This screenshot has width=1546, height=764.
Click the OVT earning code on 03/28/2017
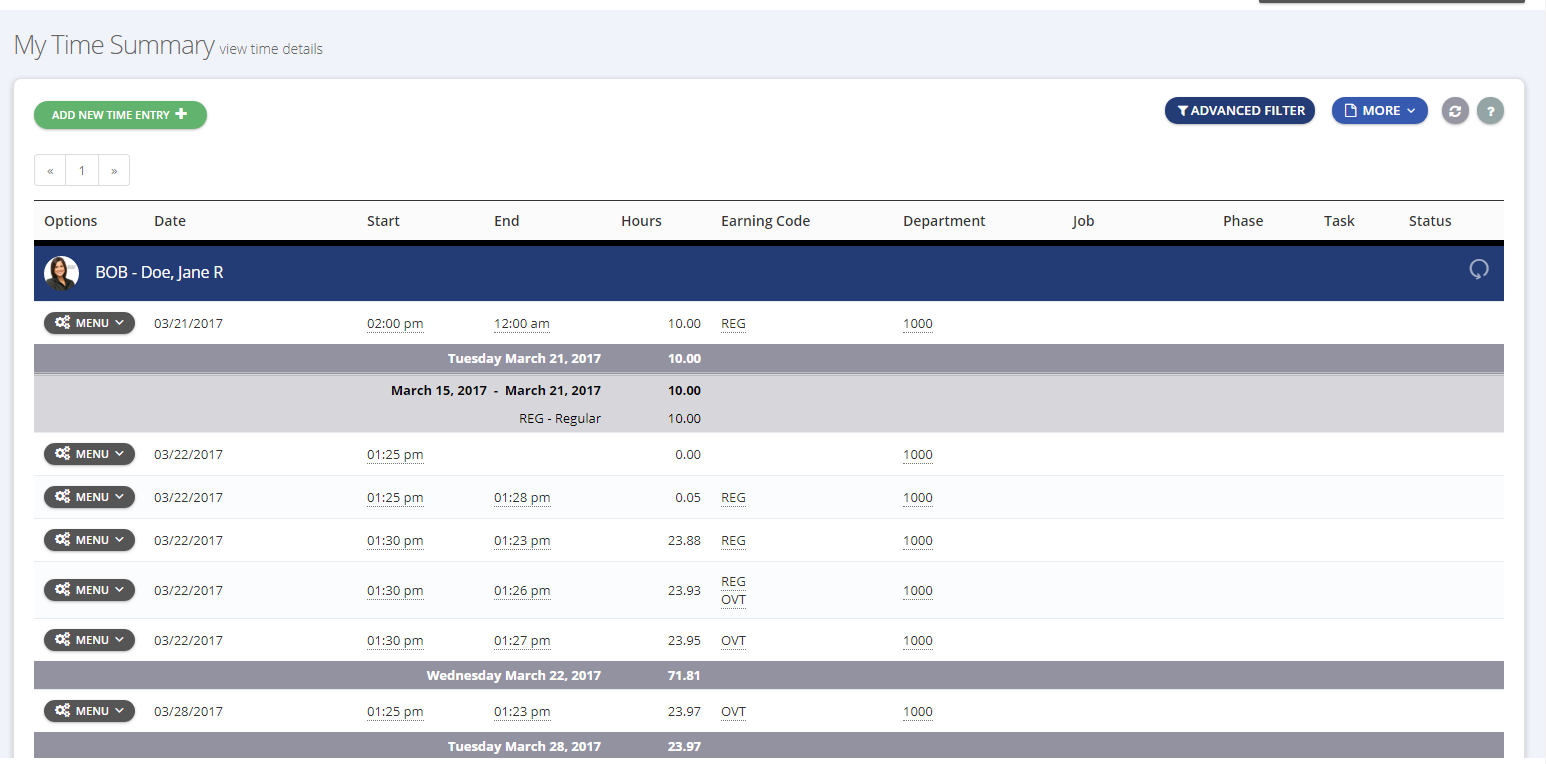(x=733, y=712)
